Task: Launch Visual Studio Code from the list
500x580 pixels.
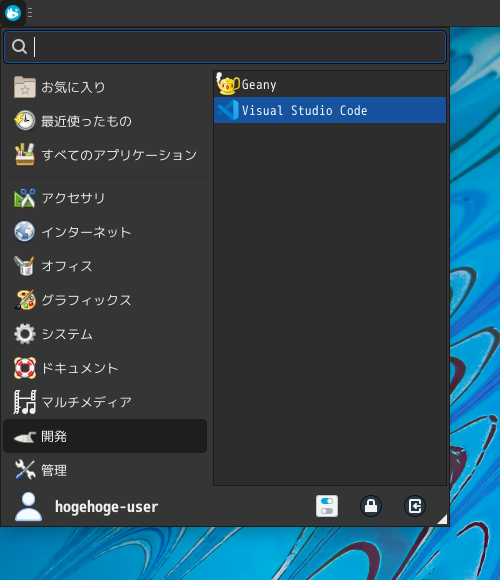Action: click(x=330, y=110)
